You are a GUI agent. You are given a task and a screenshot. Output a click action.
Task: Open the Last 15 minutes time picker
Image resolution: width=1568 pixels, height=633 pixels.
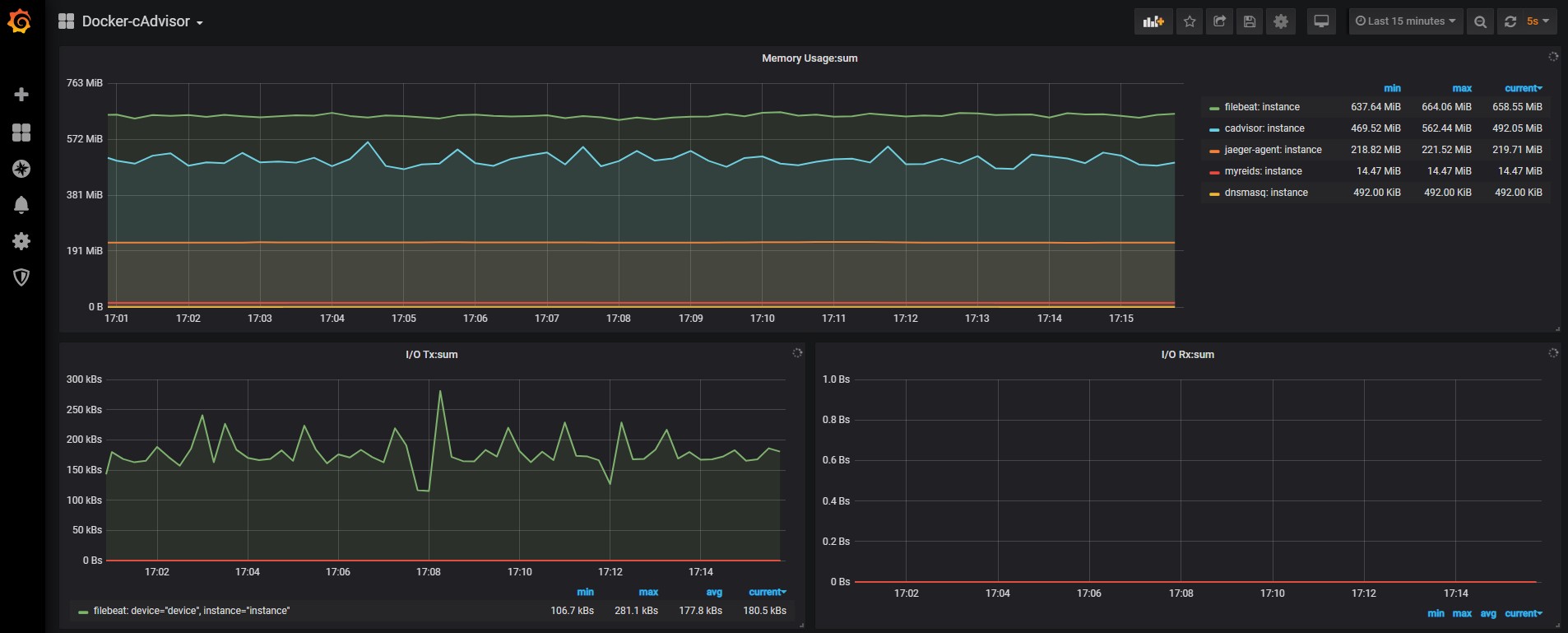[1405, 21]
